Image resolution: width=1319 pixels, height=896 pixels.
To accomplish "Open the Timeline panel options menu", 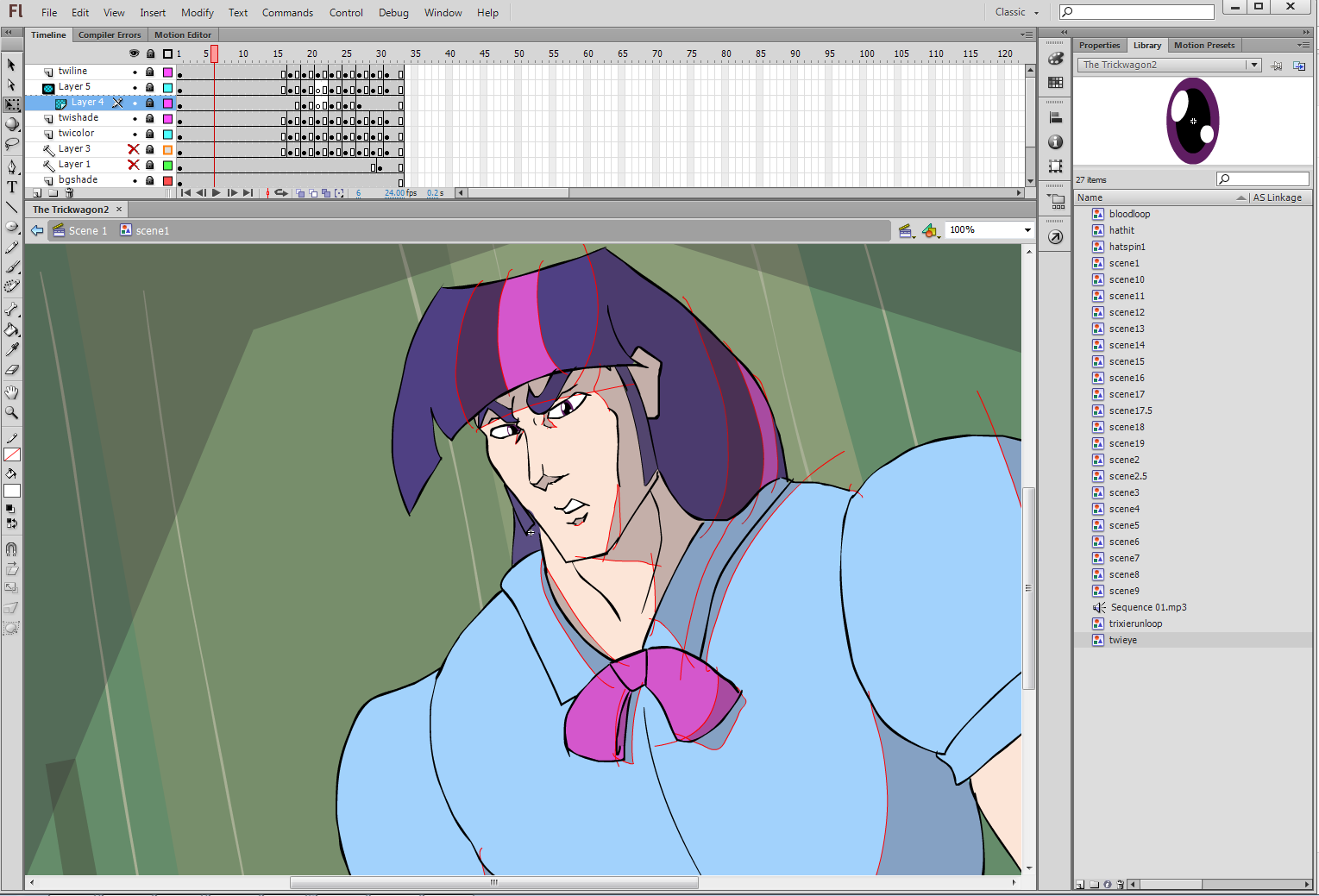I will coord(1027,35).
